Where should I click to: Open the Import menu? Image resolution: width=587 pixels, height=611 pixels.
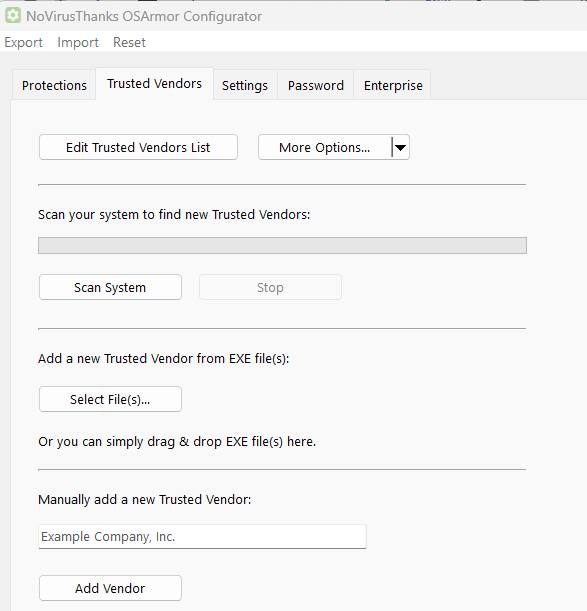(x=78, y=42)
